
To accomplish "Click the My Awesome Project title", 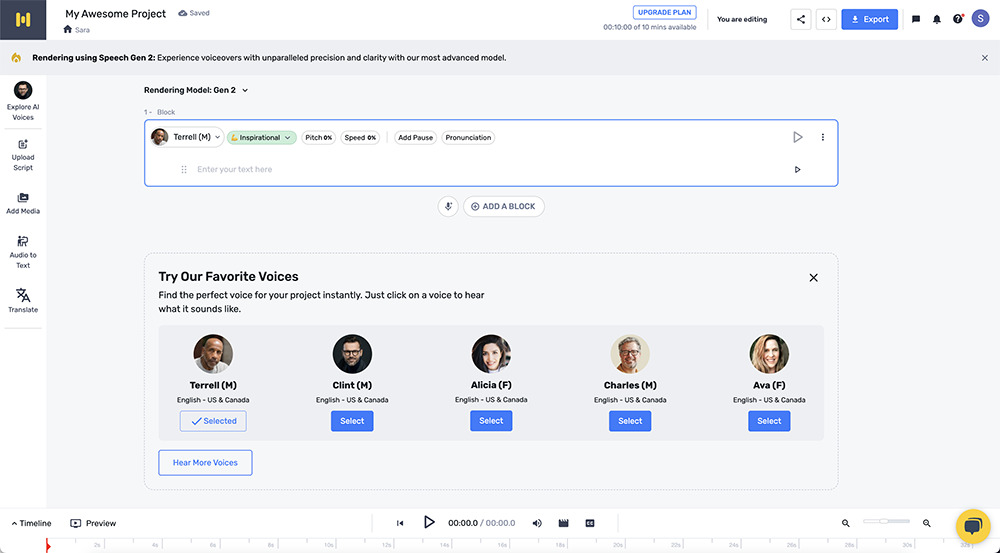I will pyautogui.click(x=115, y=13).
